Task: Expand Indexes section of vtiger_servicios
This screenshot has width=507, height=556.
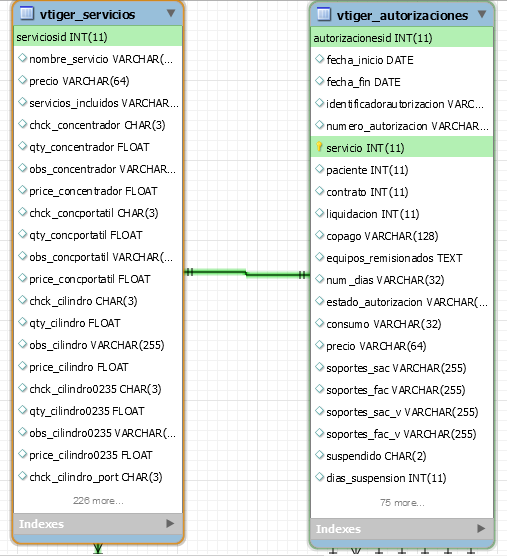Action: pyautogui.click(x=170, y=523)
